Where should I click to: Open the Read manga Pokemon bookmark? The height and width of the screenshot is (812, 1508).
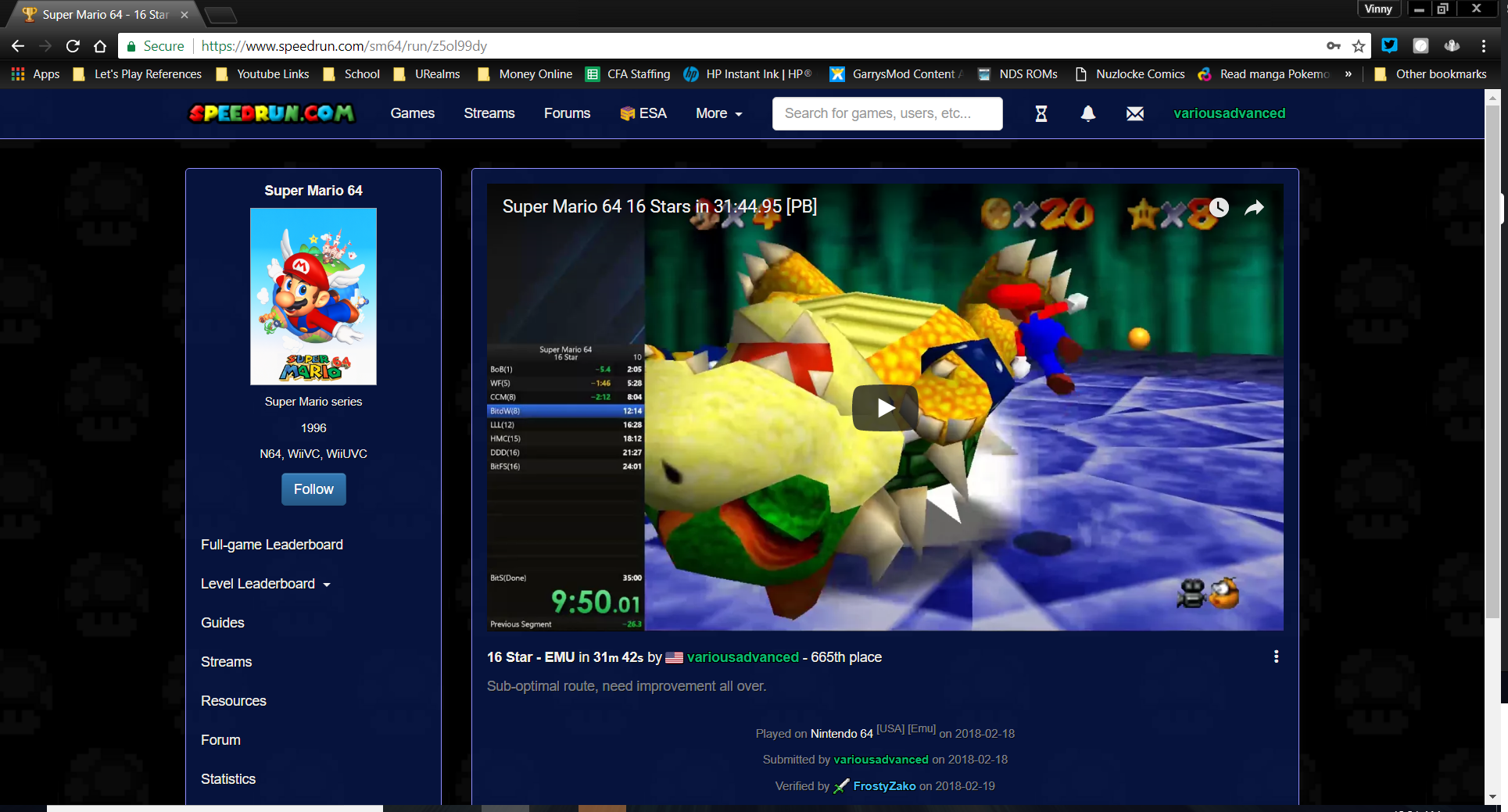tap(1263, 74)
